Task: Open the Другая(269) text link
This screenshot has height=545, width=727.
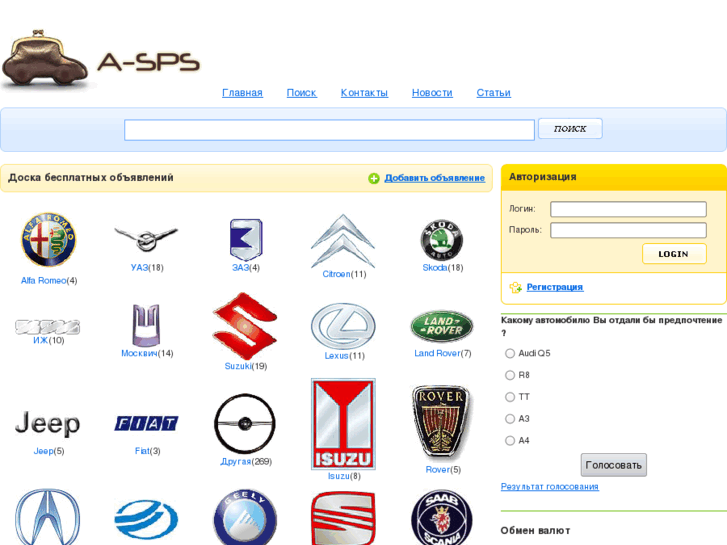Action: [246, 462]
